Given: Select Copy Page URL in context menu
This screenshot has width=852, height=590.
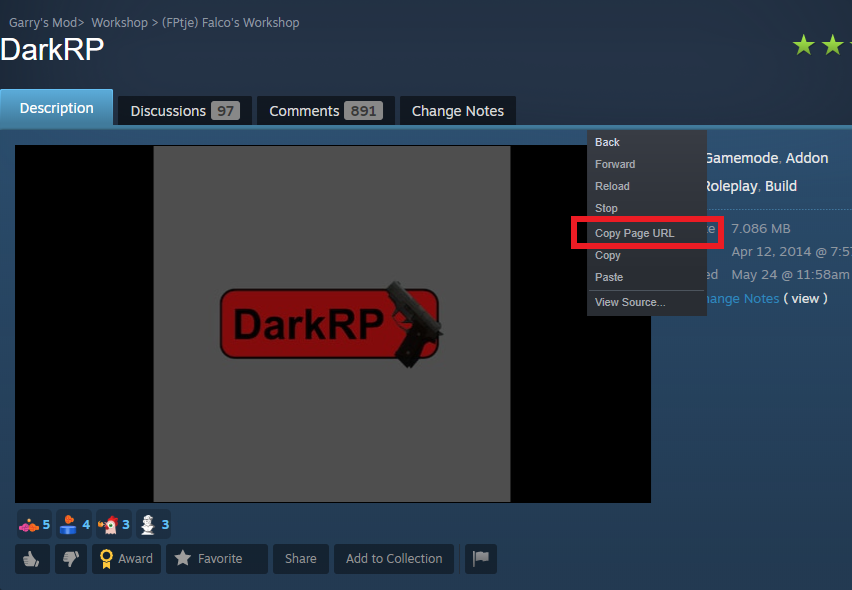Looking at the screenshot, I should point(647,233).
